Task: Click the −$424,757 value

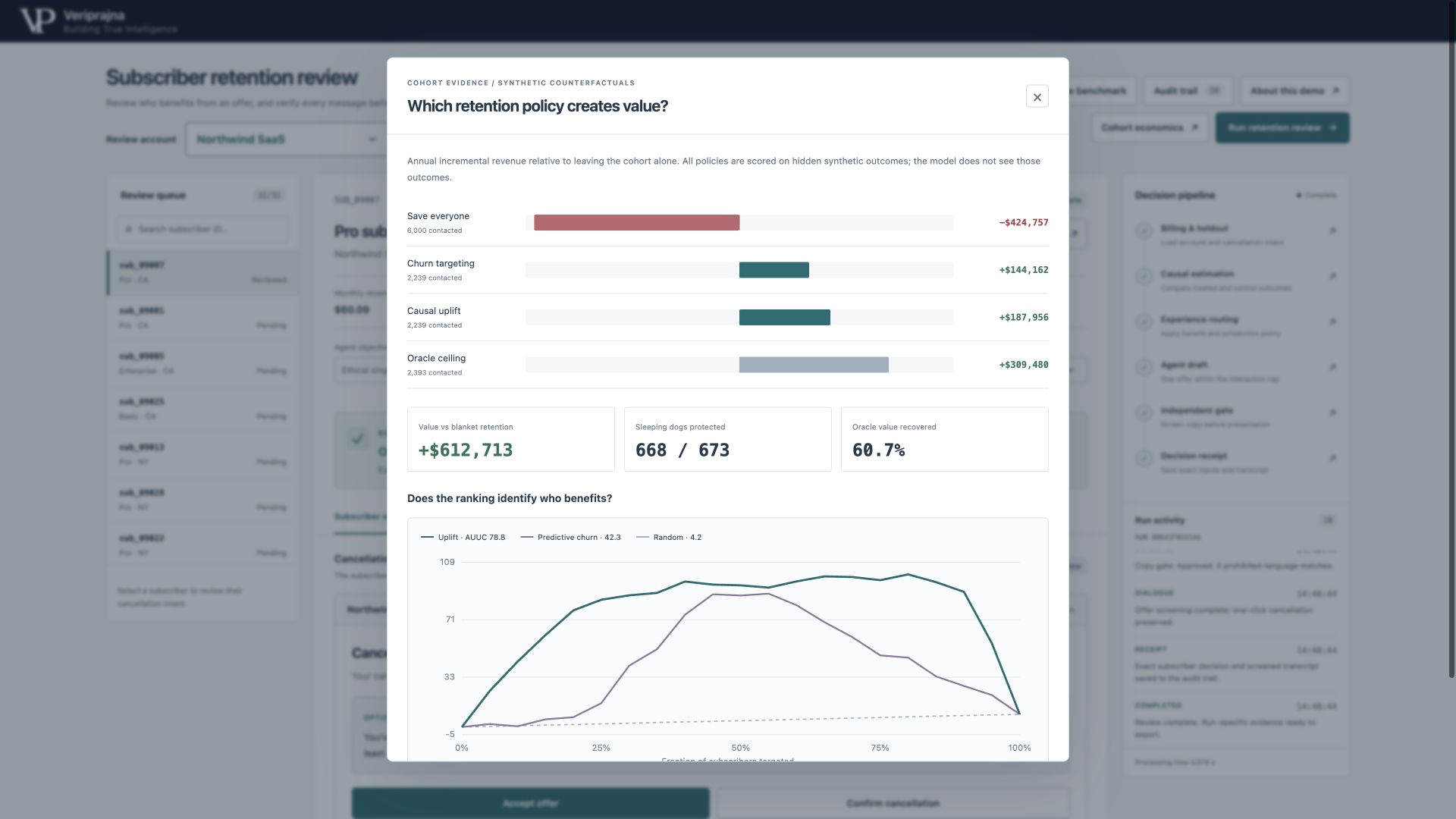Action: [x=1024, y=222]
